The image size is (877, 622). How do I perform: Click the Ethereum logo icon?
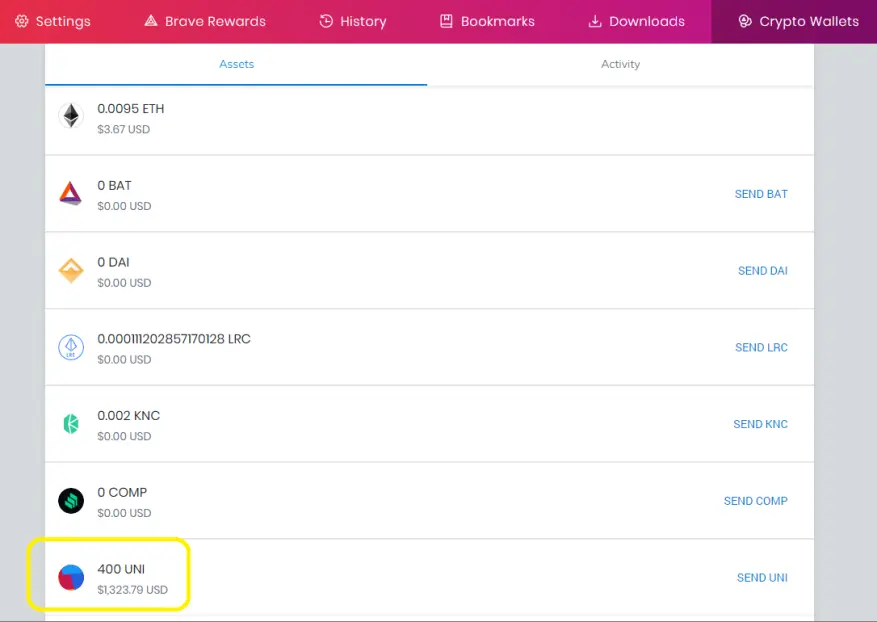click(x=71, y=116)
